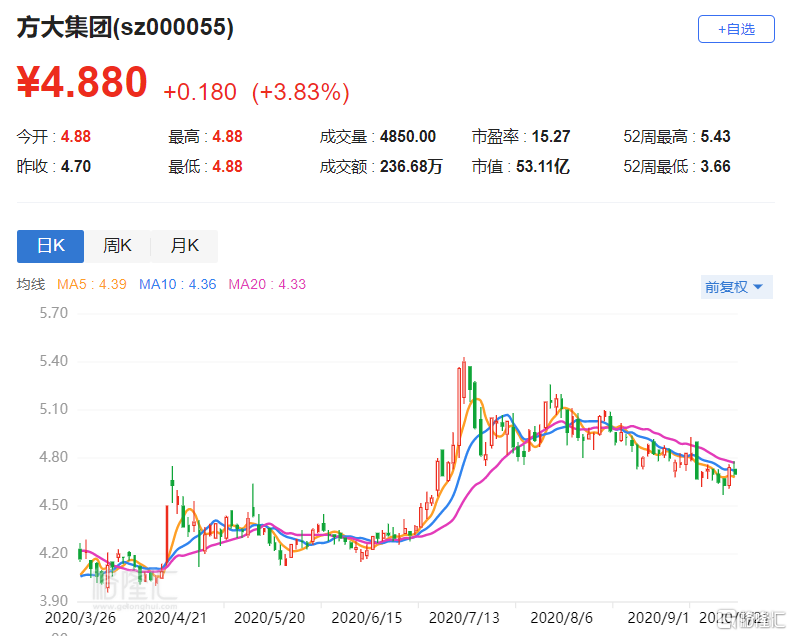The width and height of the screenshot is (792, 636).
Task: Click the 4.80 y-axis label
Action: [54, 457]
